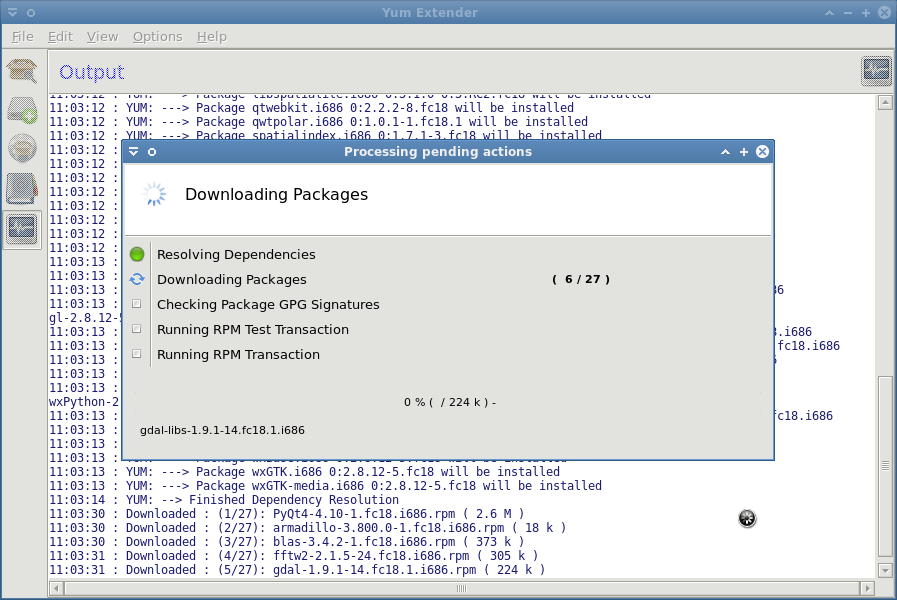Click the output monitor icon beside Output header
Screen dimensions: 897x600
(876, 71)
